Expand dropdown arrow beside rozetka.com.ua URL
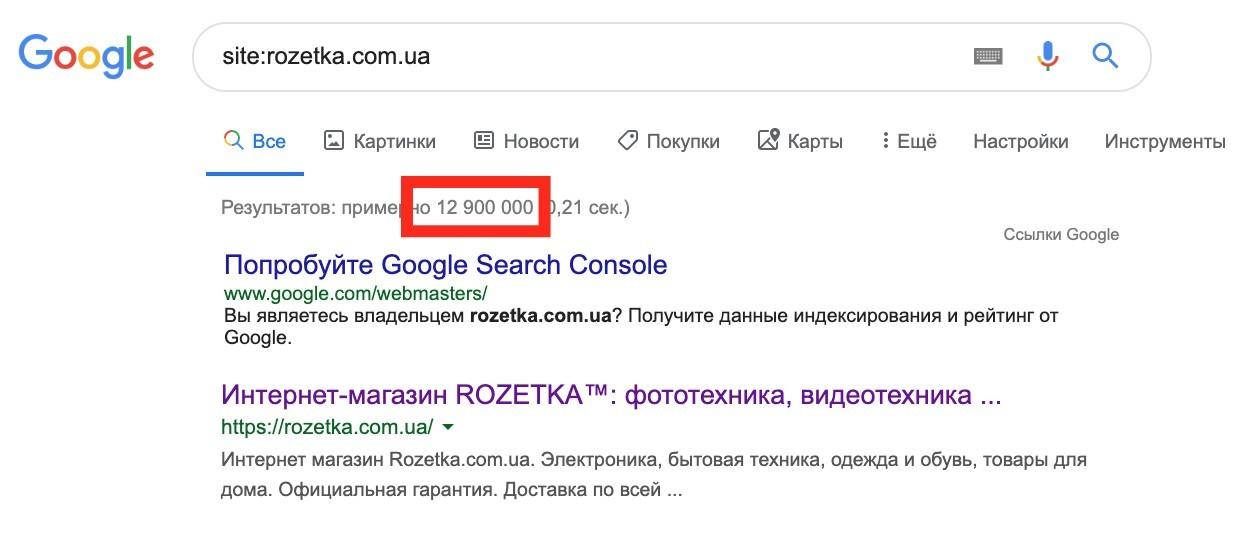Image resolution: width=1254 pixels, height=536 pixels. pyautogui.click(x=448, y=427)
